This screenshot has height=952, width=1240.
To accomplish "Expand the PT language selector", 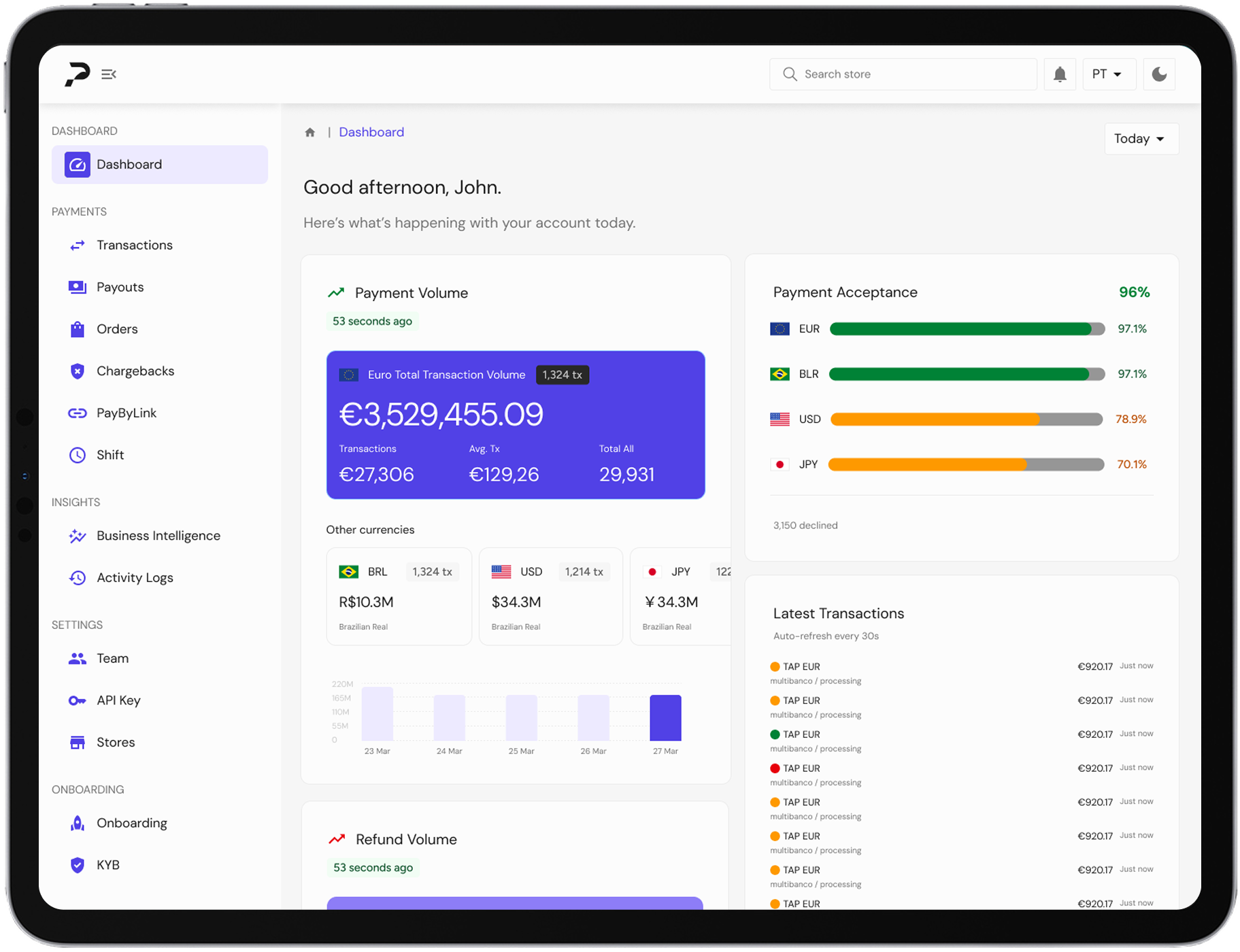I will point(1108,73).
